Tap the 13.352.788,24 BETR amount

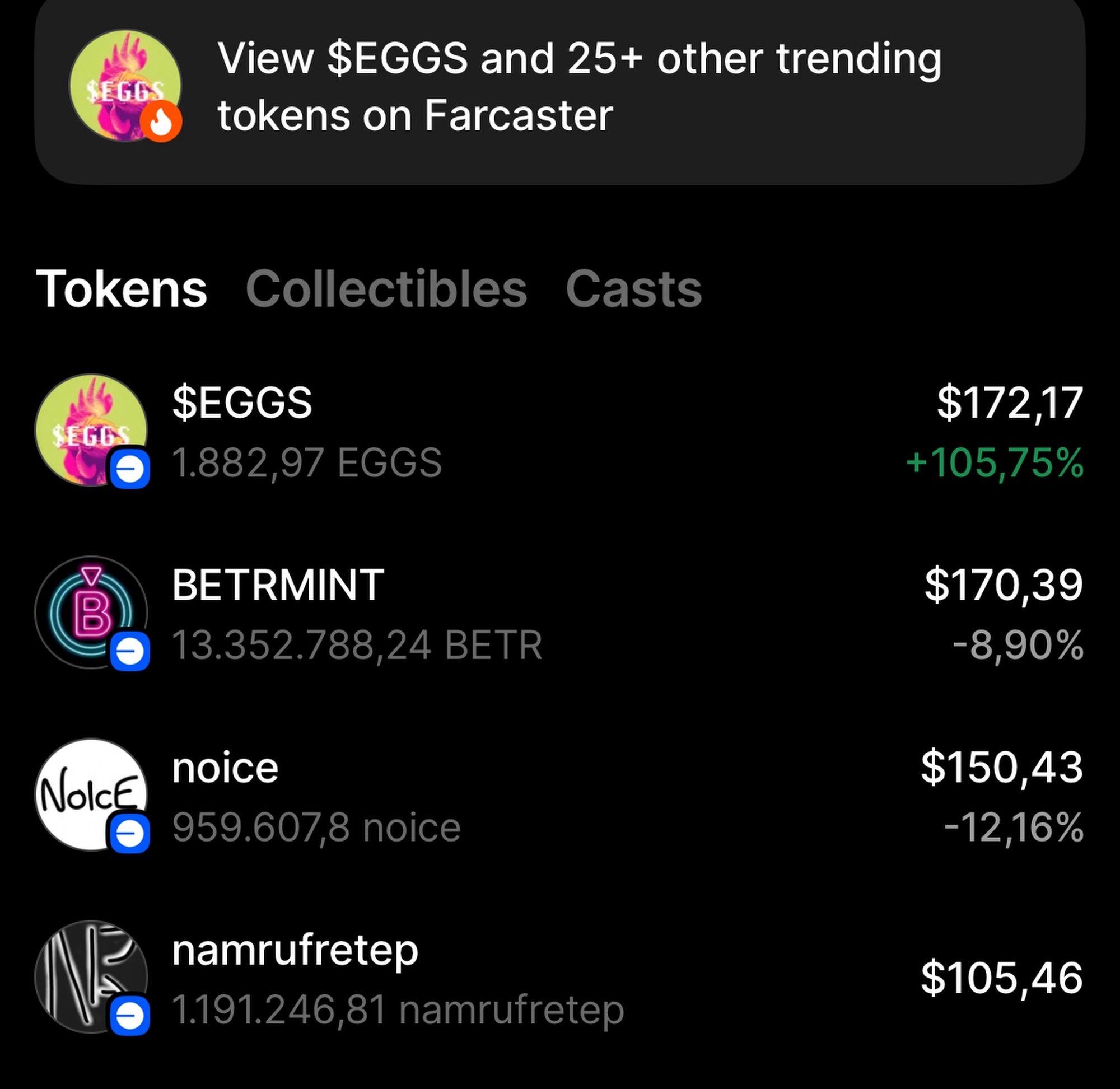point(357,645)
